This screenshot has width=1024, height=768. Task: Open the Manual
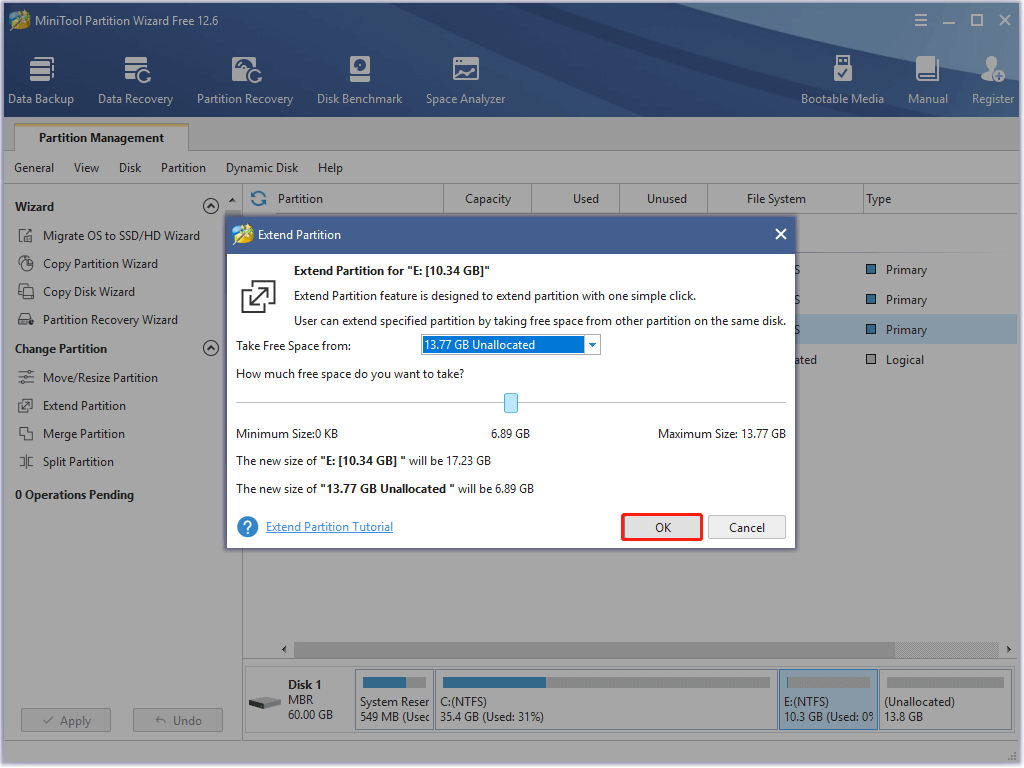coord(927,81)
